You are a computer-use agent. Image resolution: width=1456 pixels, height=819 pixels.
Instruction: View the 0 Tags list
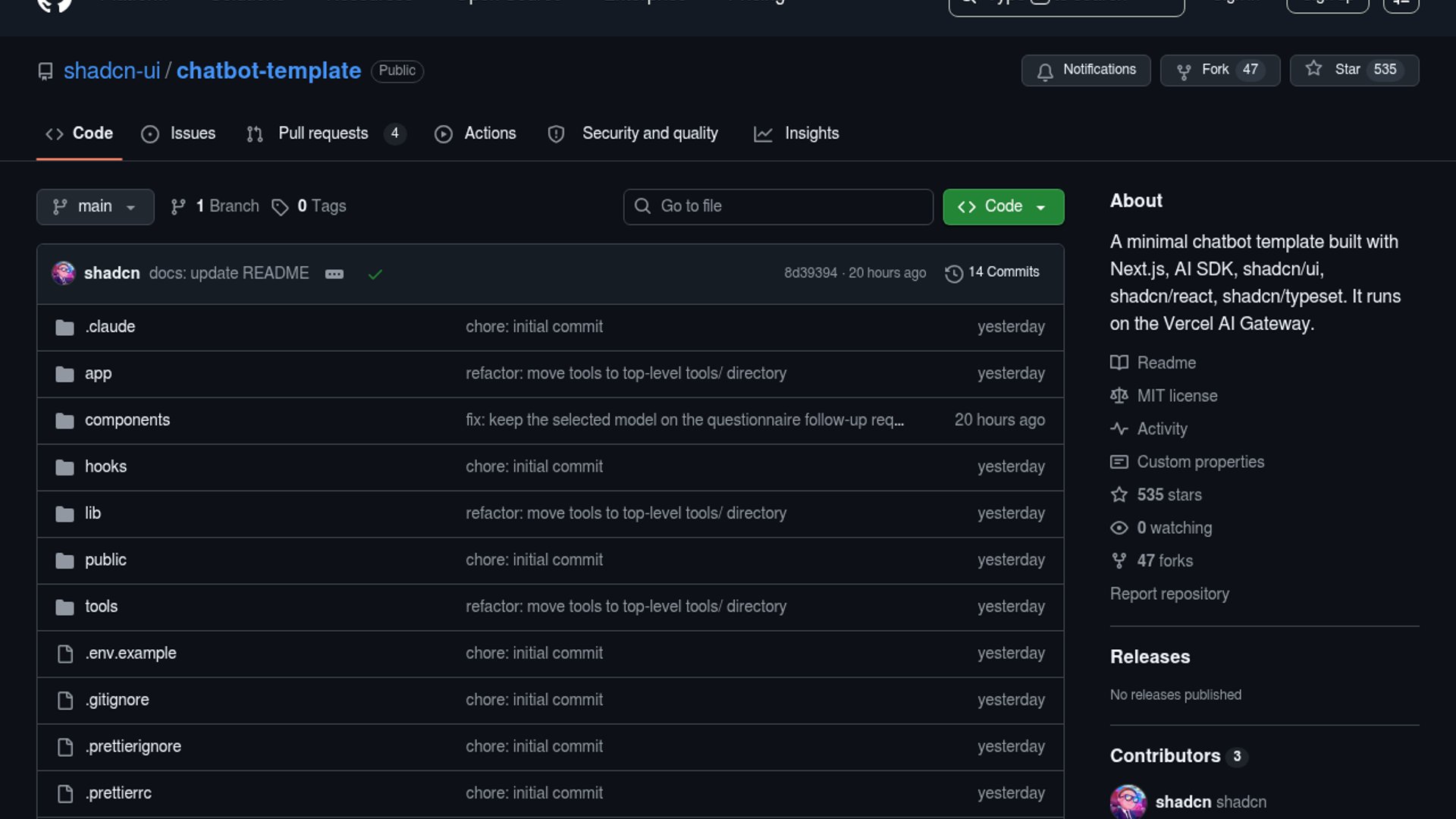click(x=309, y=206)
